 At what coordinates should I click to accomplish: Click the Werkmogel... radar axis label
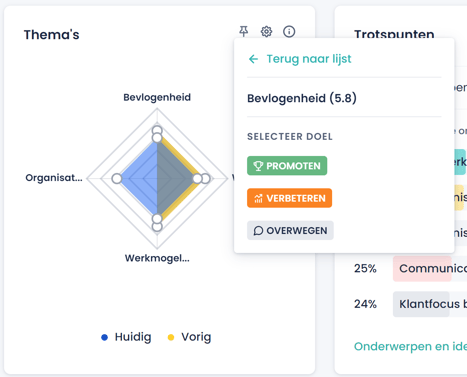(157, 258)
